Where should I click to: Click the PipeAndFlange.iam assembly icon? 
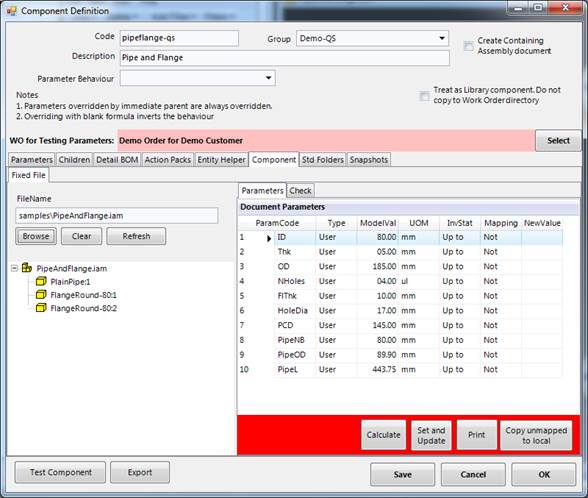pos(27,268)
